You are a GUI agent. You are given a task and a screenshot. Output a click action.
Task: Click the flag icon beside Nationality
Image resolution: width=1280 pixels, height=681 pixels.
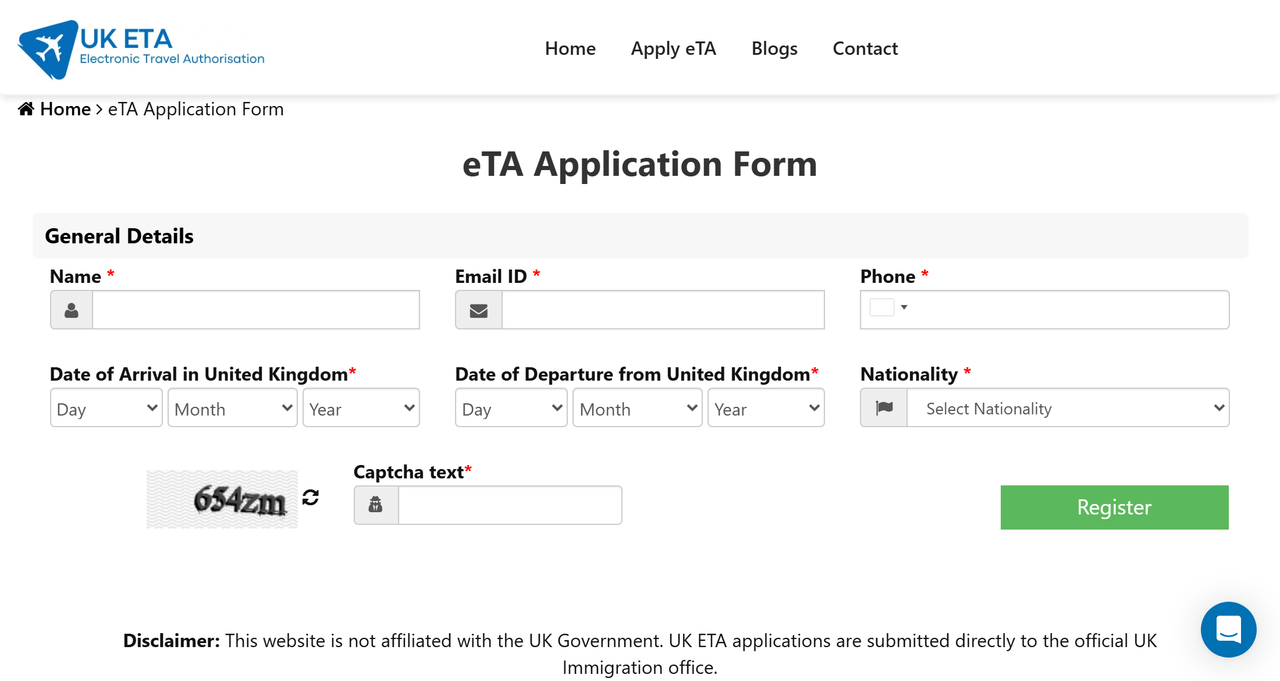tap(884, 408)
